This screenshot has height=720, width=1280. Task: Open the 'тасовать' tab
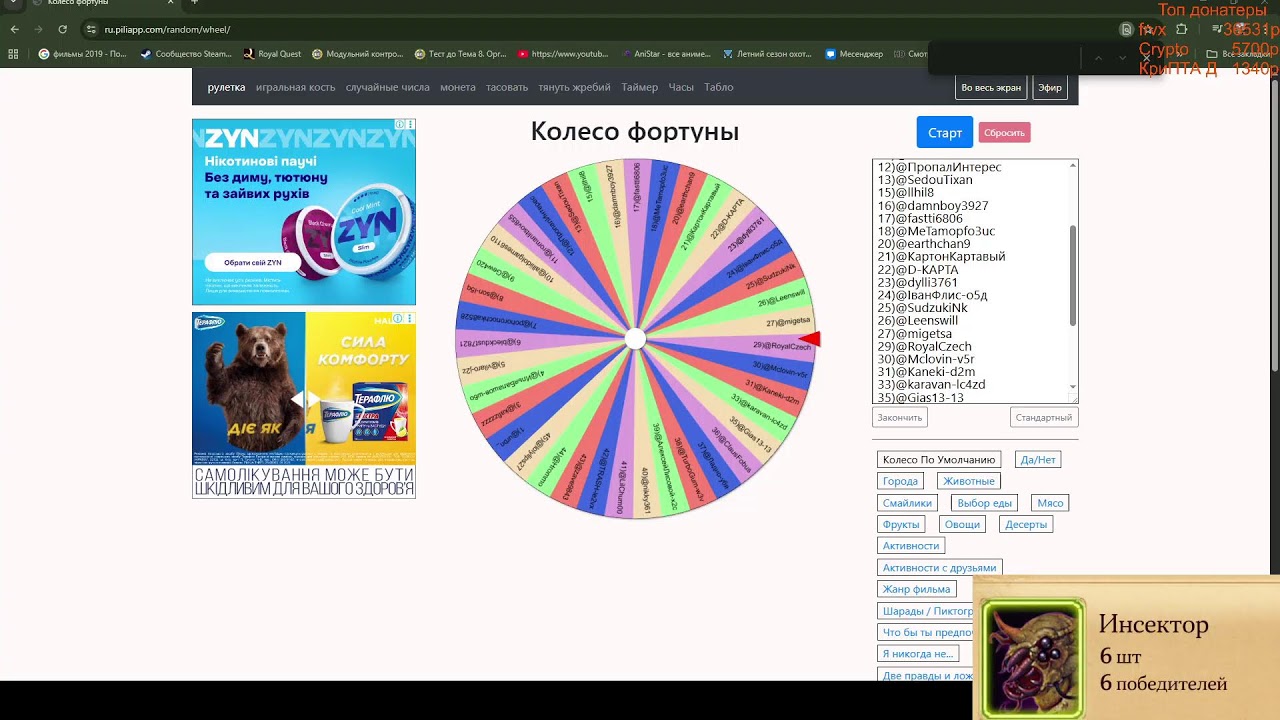(507, 87)
